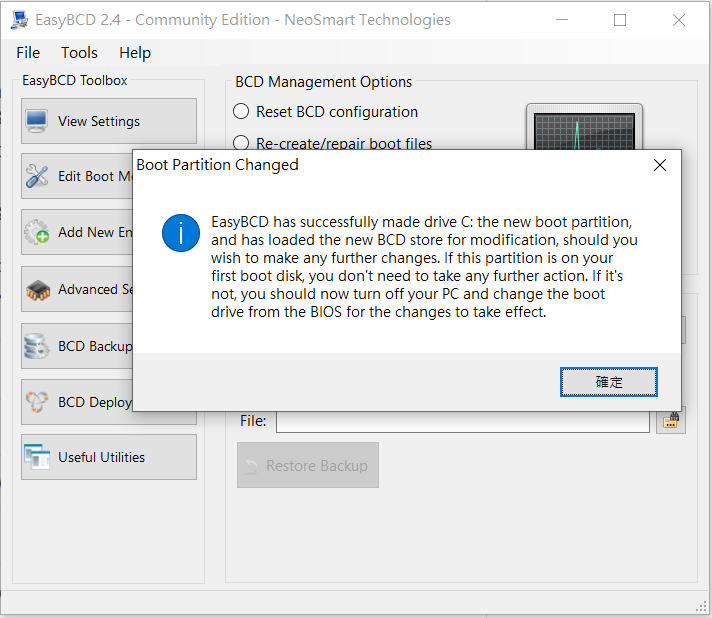Click the View Settings monitor icon

[36, 121]
